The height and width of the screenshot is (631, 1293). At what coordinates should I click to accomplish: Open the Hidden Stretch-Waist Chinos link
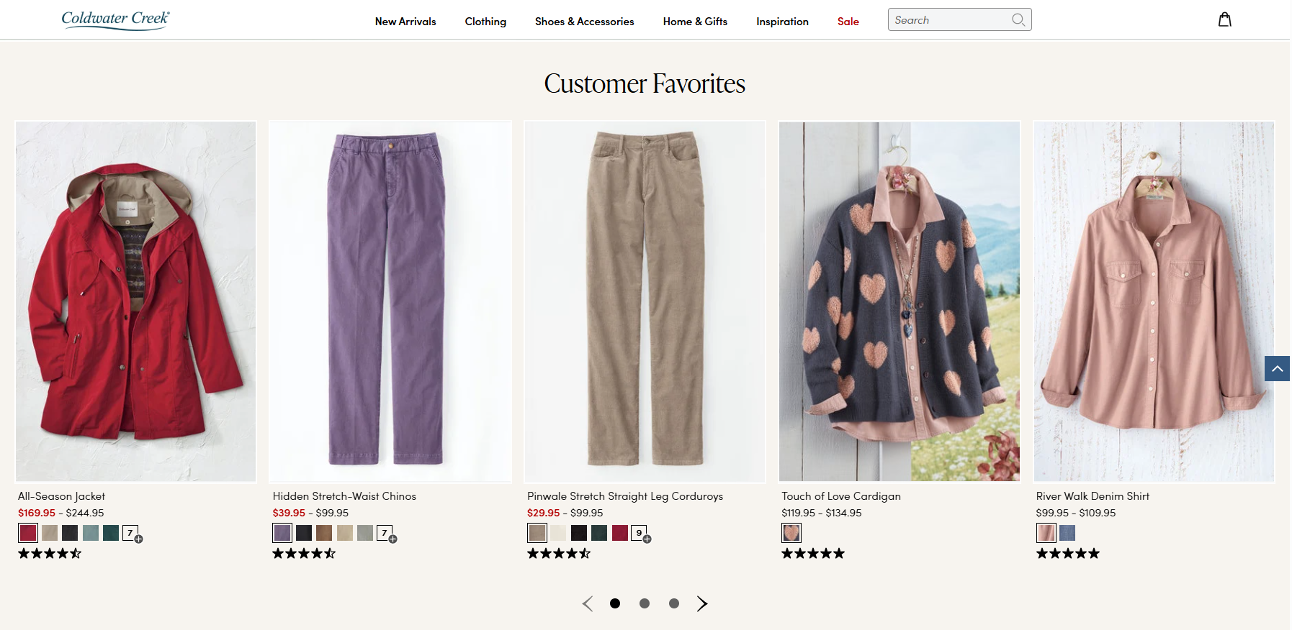click(x=344, y=496)
